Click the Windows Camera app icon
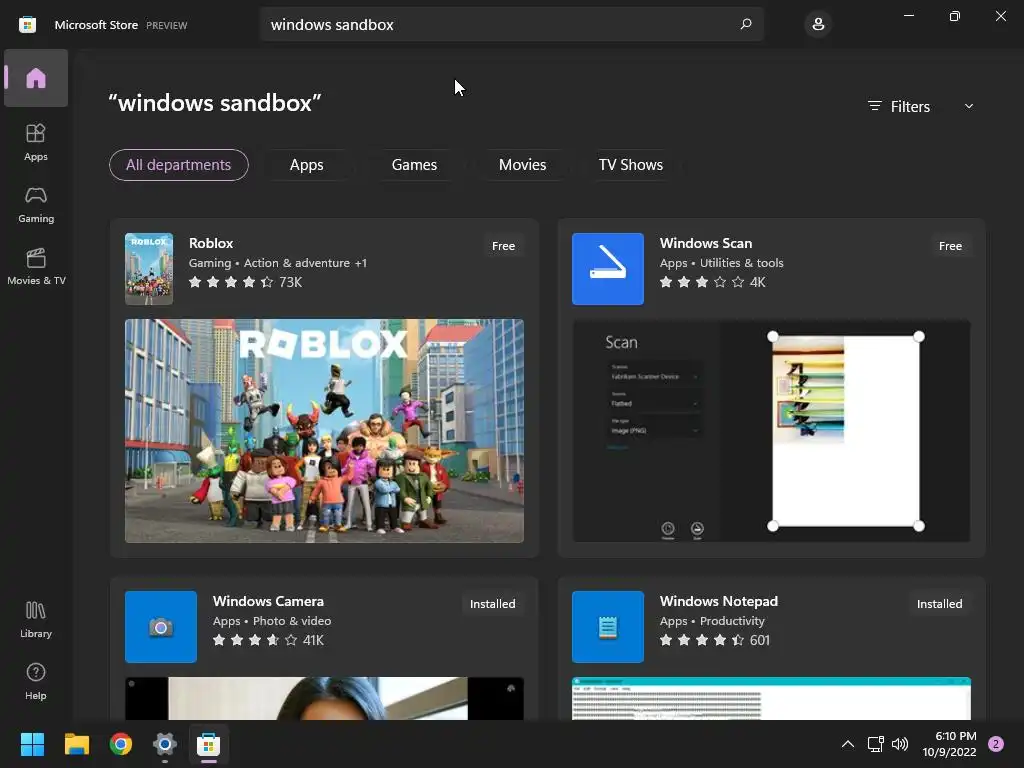Image resolution: width=1024 pixels, height=768 pixels. click(x=161, y=626)
